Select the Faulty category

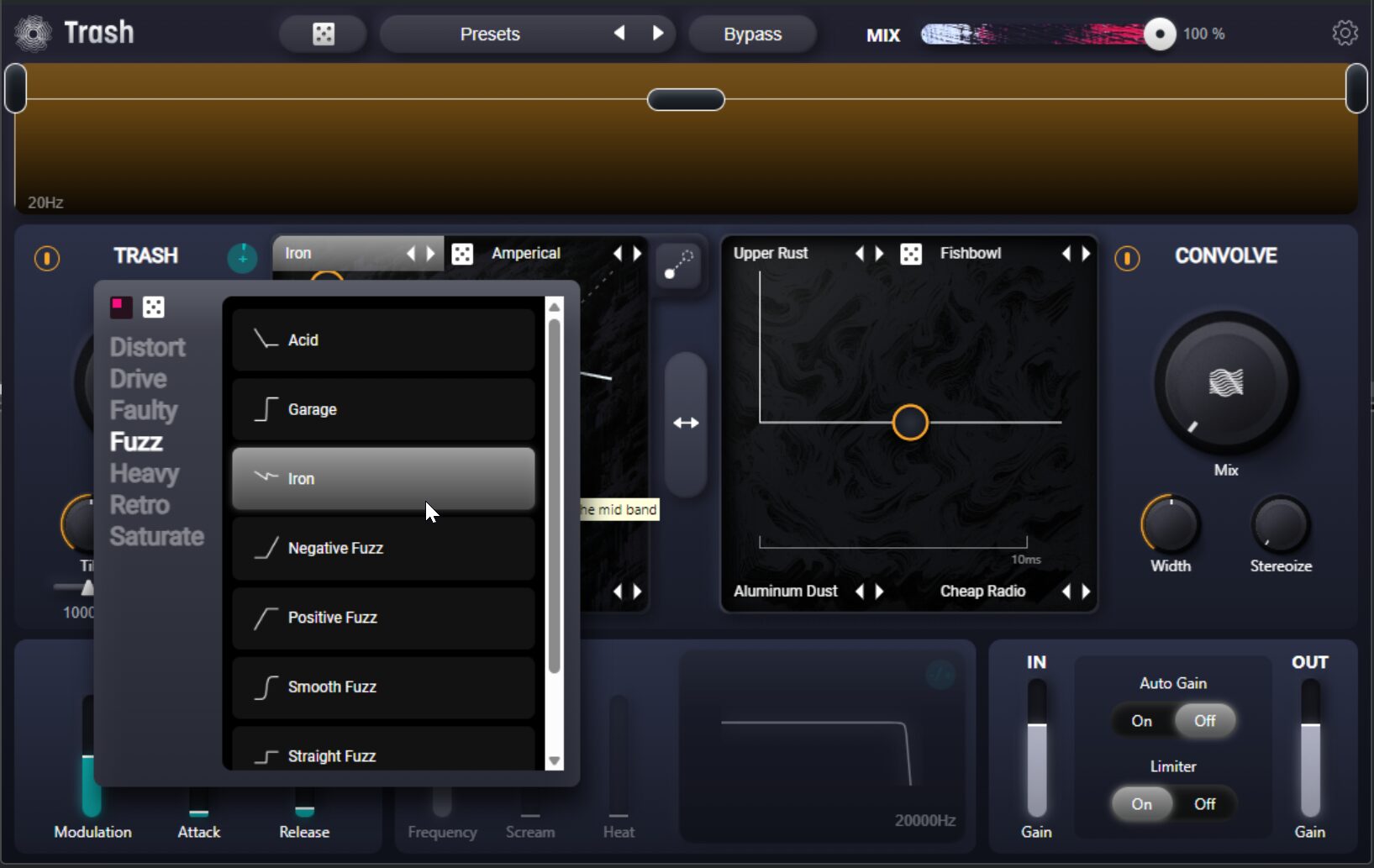pyautogui.click(x=144, y=410)
